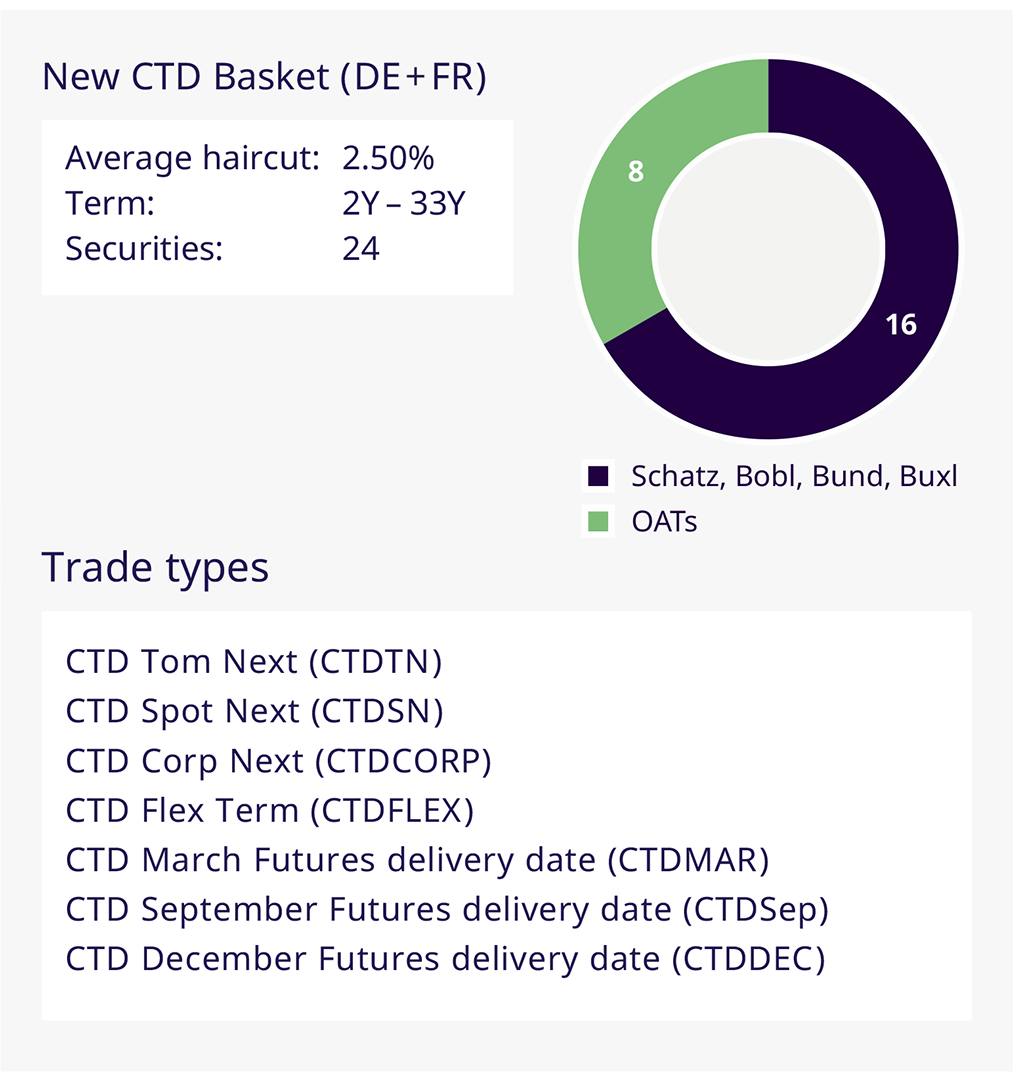This screenshot has height=1075, width=1024.
Task: Click the 'New CTD Basket (DE+FR)' heading
Action: point(264,77)
